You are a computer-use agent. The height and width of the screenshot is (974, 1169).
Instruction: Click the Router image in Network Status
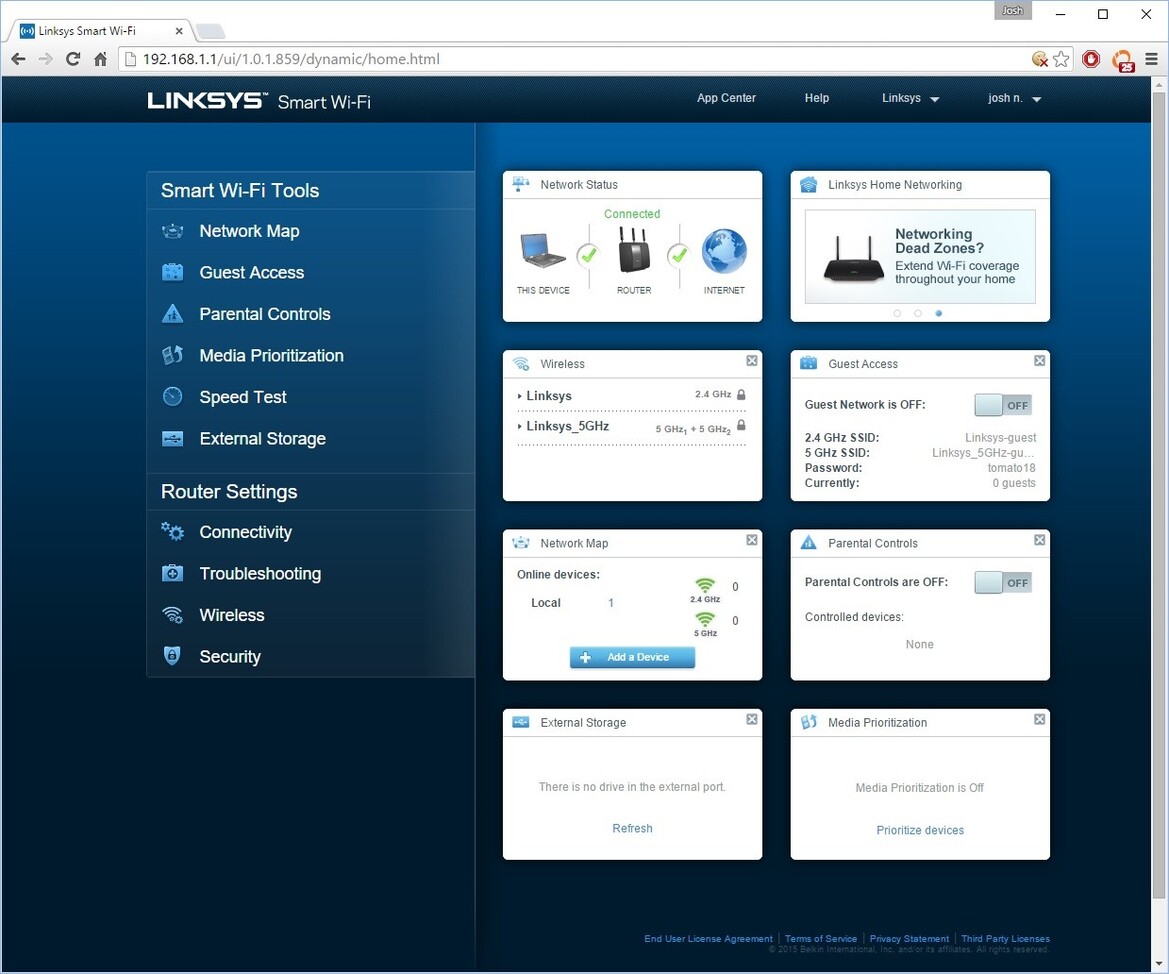(634, 250)
